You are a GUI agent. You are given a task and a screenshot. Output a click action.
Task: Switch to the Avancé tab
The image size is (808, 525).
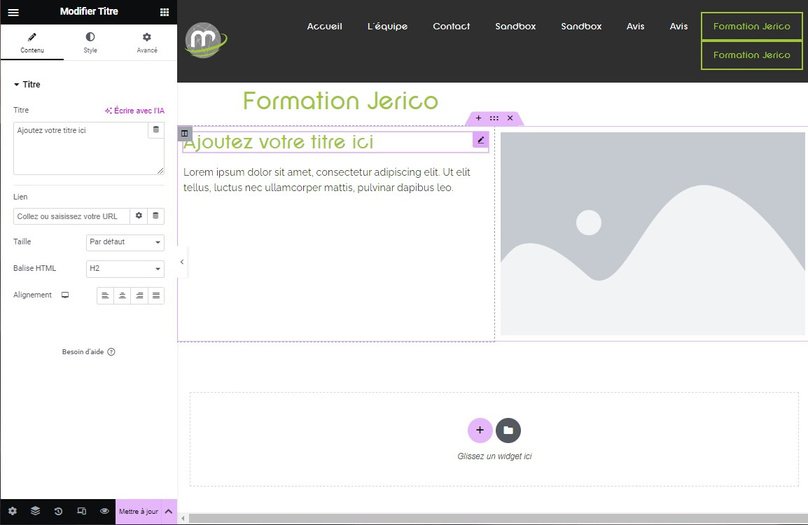coord(147,42)
